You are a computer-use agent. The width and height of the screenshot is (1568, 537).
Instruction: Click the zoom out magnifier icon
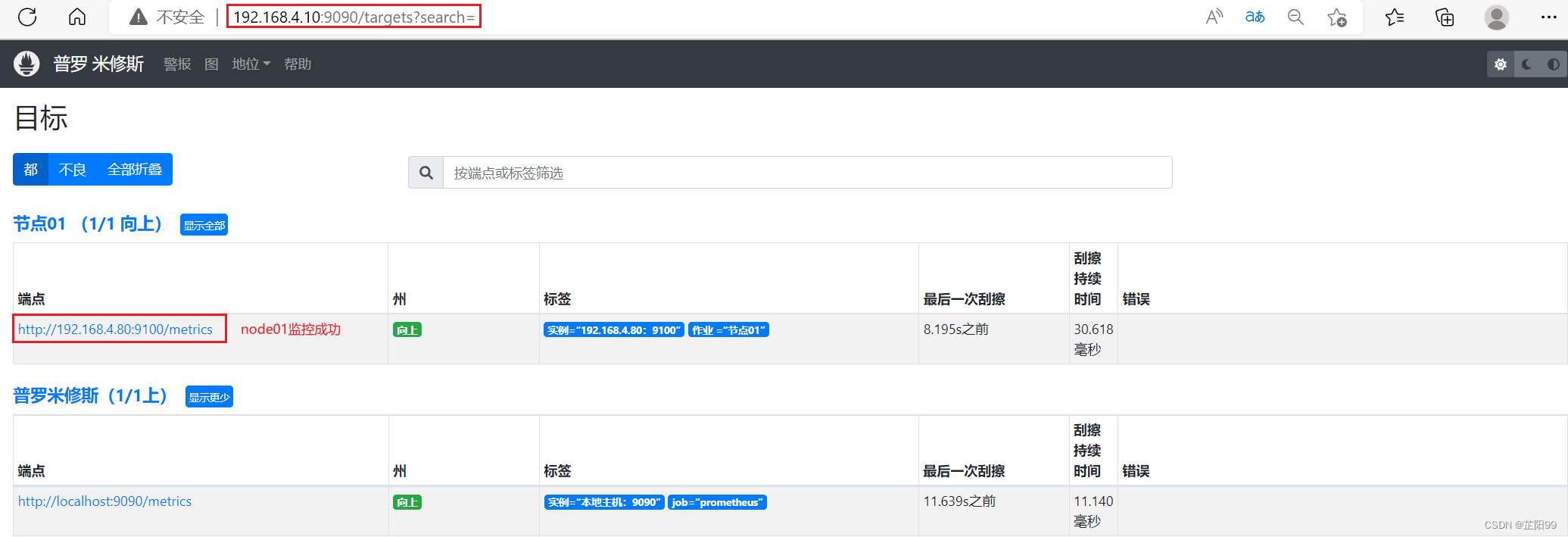(x=1295, y=17)
